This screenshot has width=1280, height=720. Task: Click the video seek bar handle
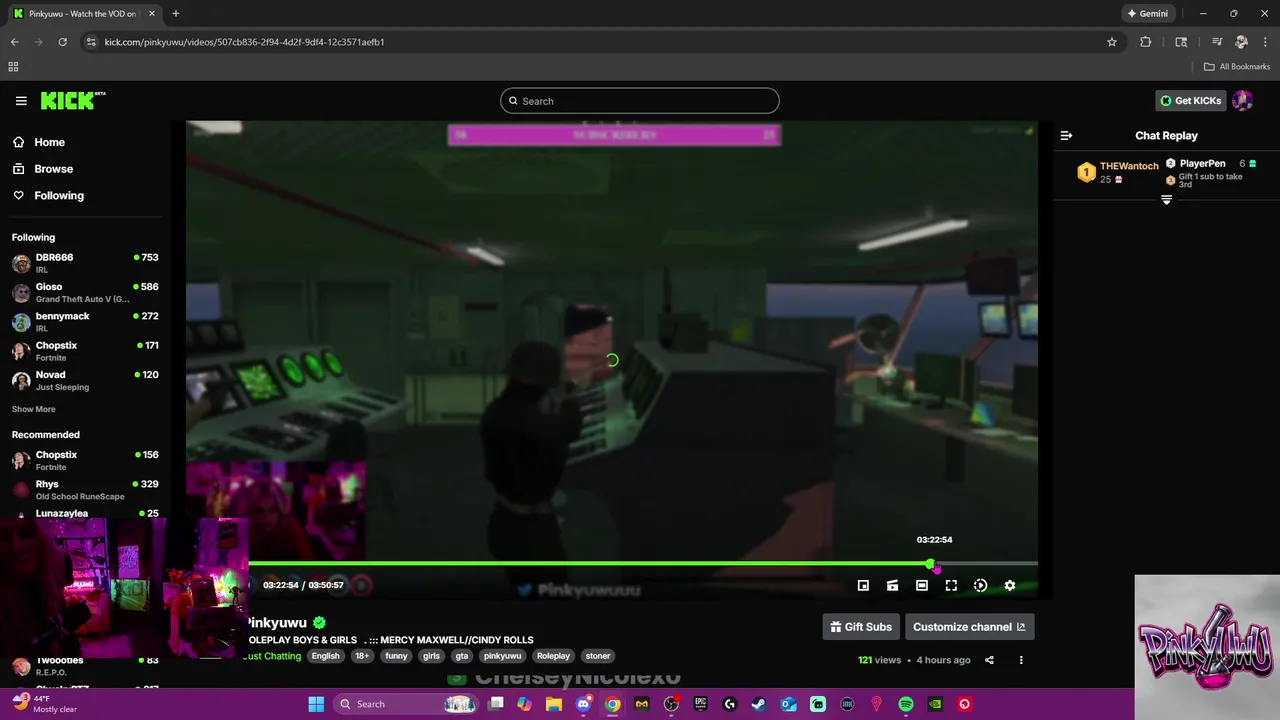(x=931, y=564)
